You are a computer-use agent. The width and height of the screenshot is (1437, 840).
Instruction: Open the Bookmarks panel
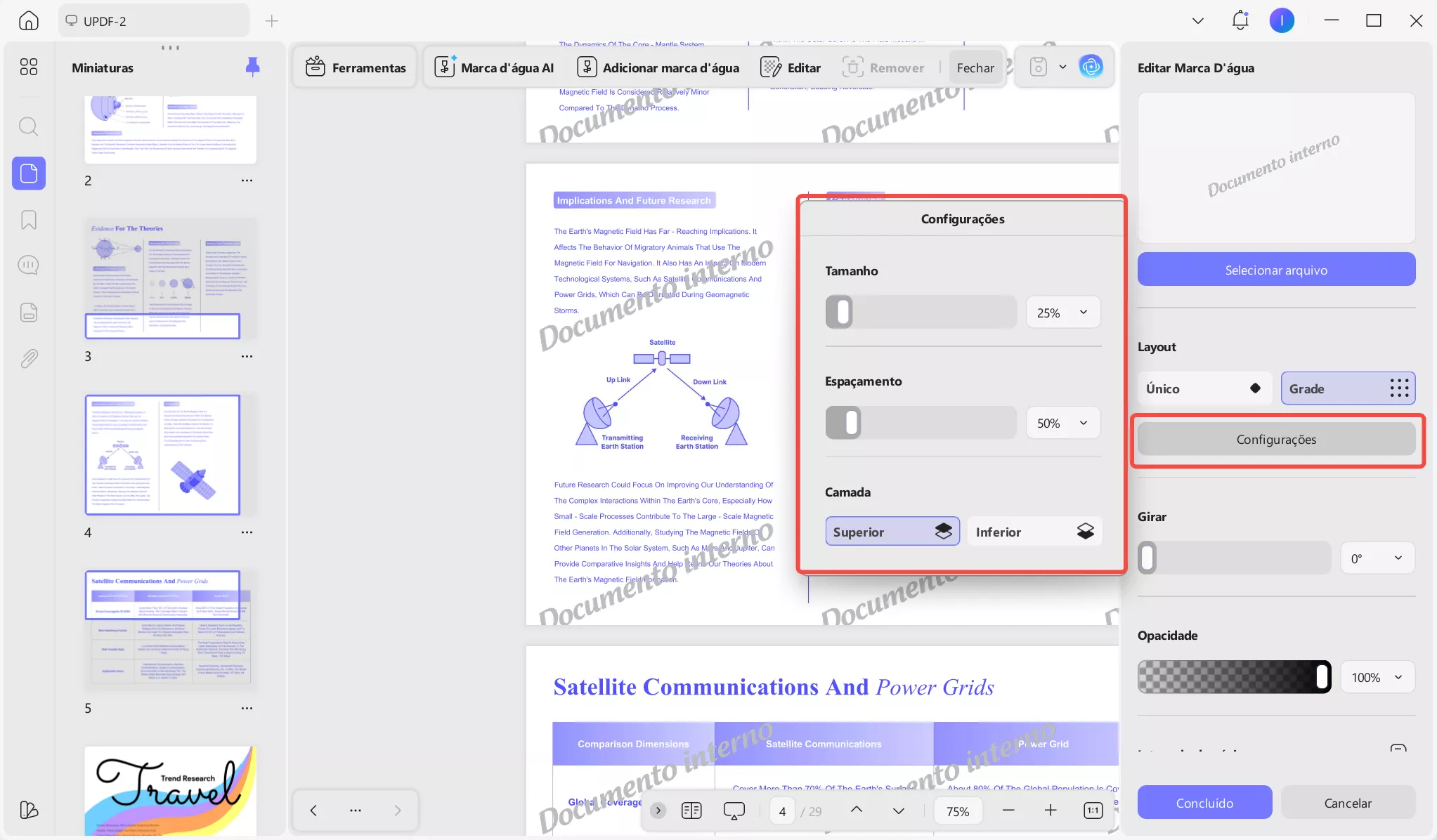click(29, 221)
